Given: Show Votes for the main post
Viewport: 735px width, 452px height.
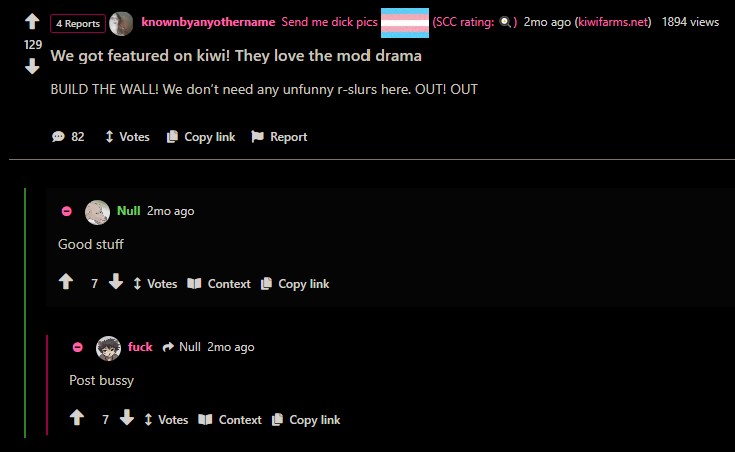Looking at the screenshot, I should (x=127, y=136).
